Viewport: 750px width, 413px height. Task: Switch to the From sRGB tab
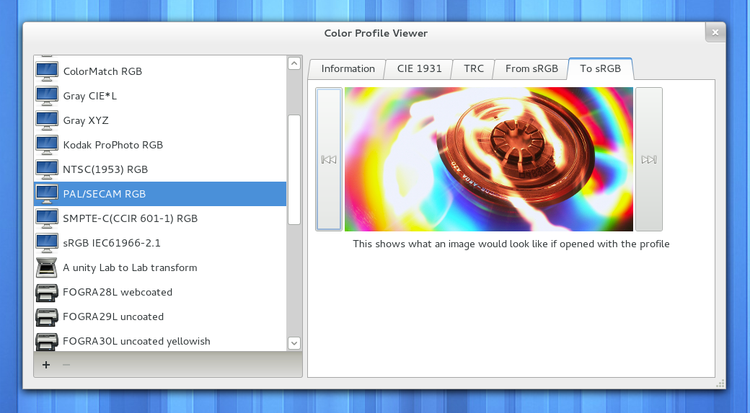(530, 69)
